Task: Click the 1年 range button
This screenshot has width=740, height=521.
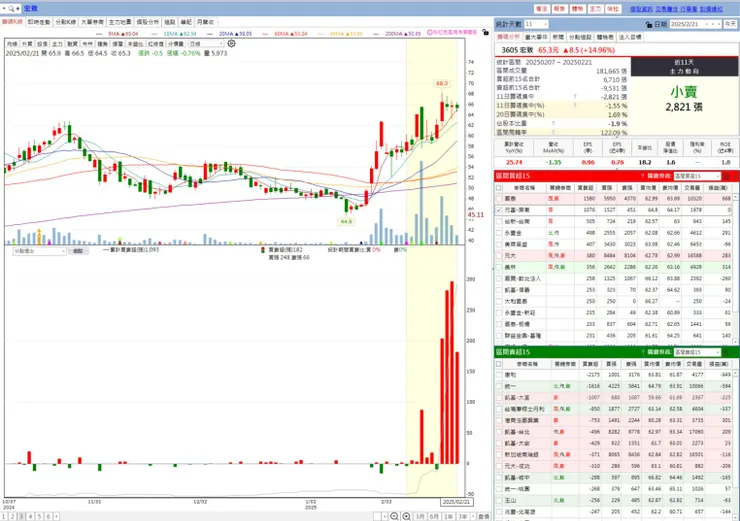Action: point(449,516)
